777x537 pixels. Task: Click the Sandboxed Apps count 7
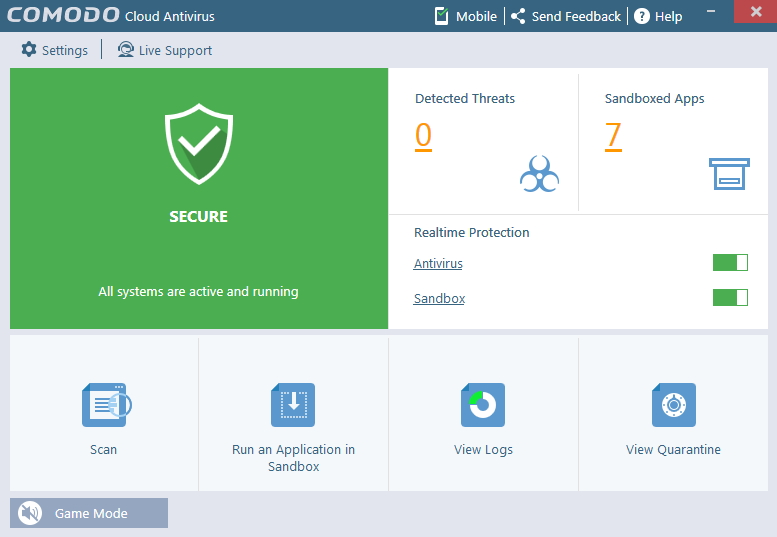point(613,136)
